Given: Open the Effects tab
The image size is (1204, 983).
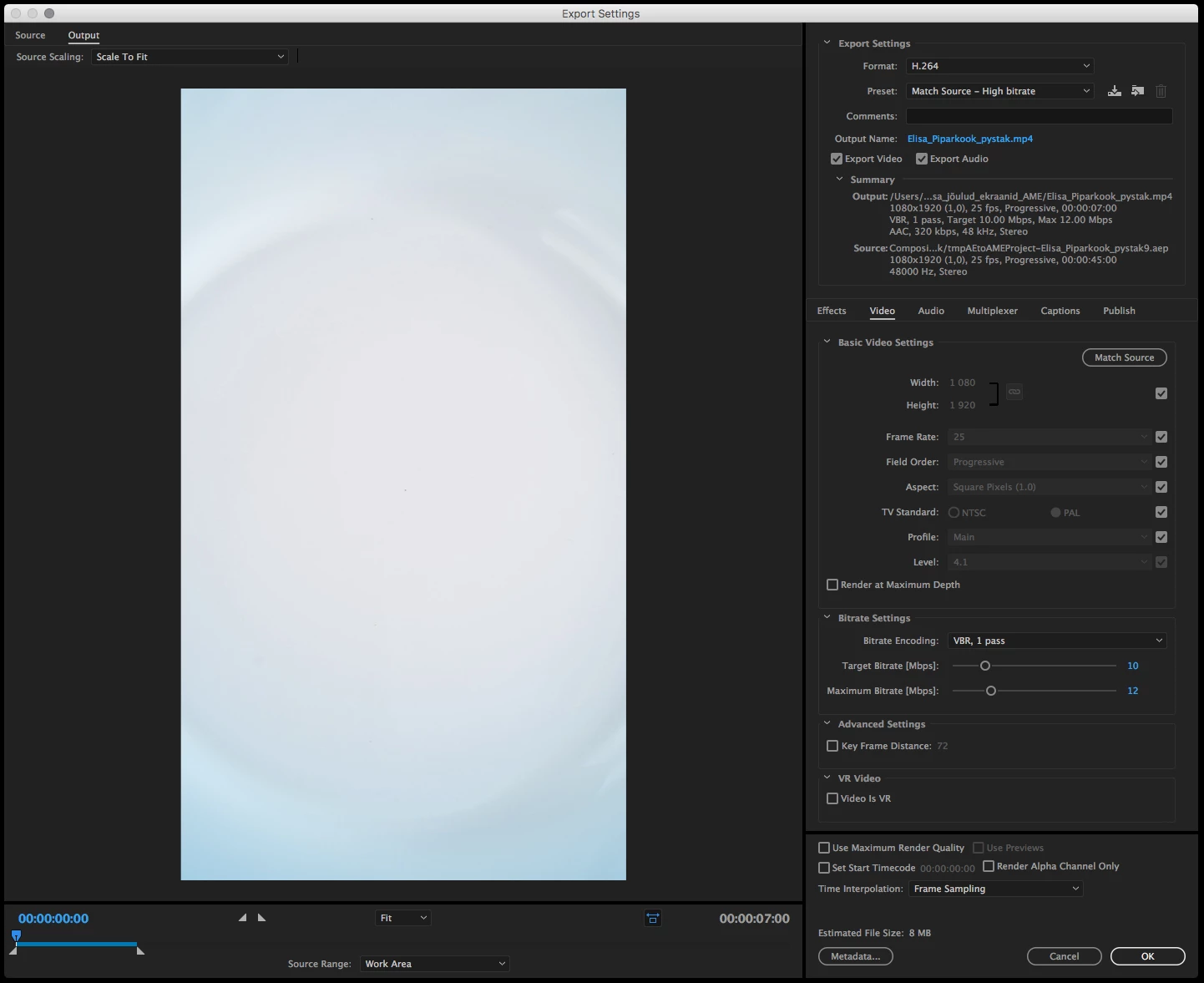Looking at the screenshot, I should coord(832,311).
